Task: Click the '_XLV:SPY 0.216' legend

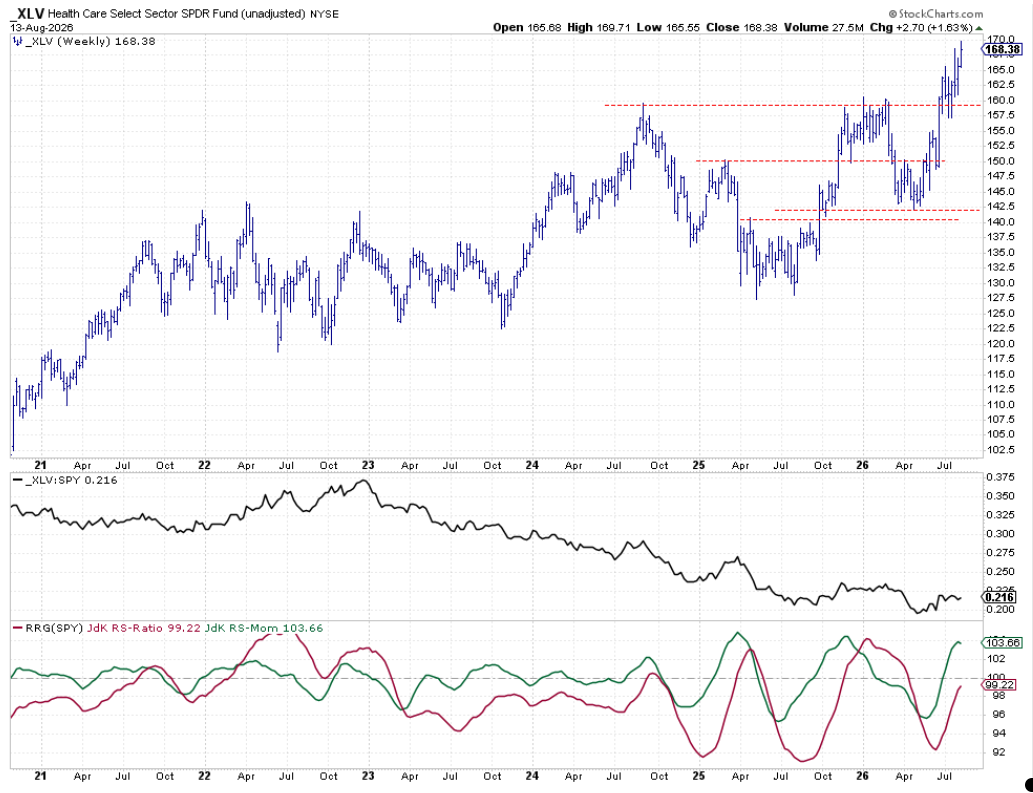Action: click(70, 480)
